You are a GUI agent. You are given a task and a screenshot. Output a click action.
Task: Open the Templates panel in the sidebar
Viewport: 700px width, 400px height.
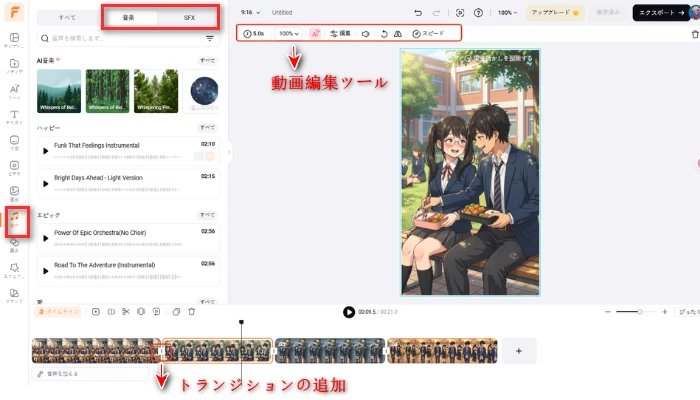14,40
